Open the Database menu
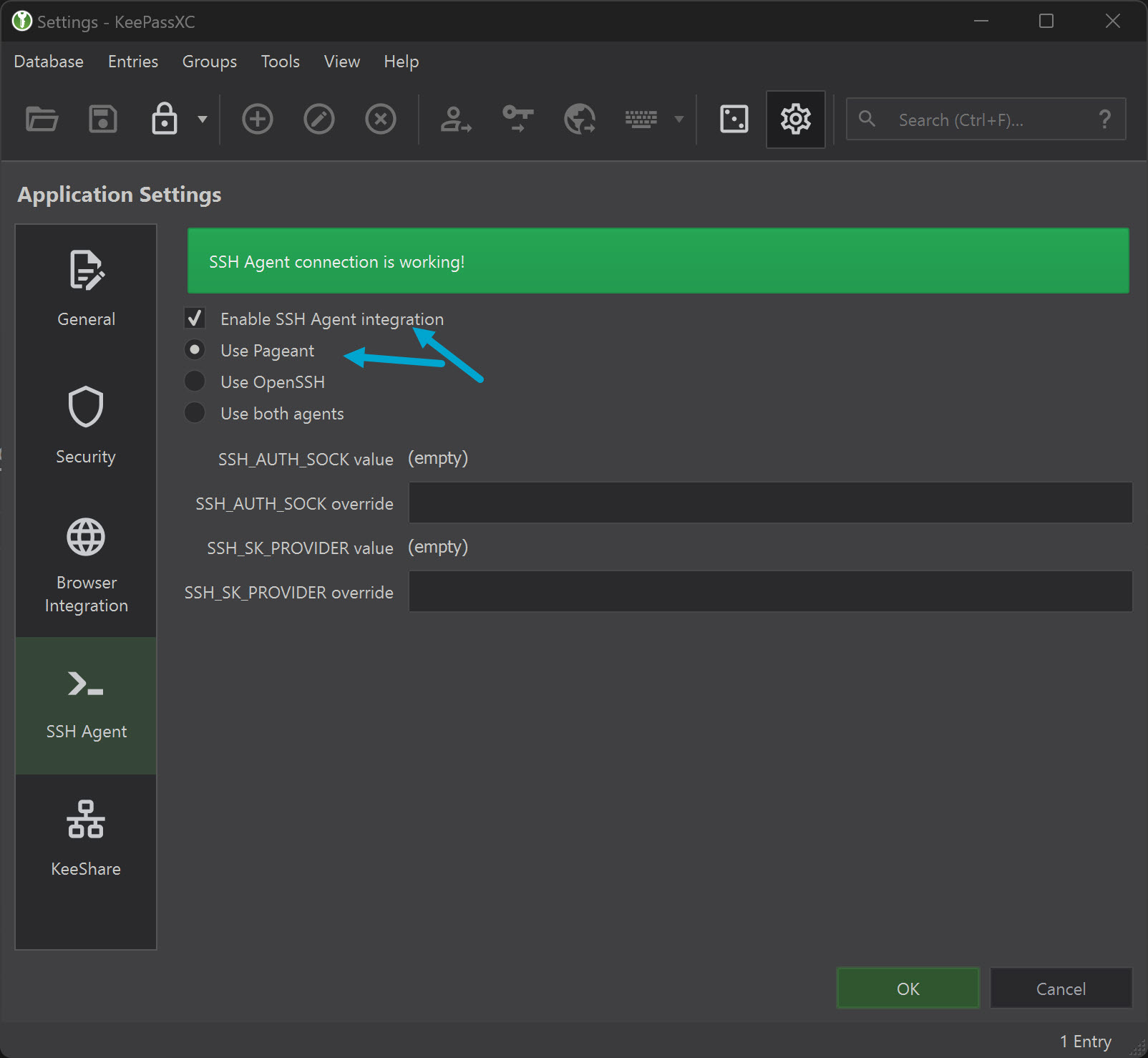The image size is (1148, 1058). 47,62
